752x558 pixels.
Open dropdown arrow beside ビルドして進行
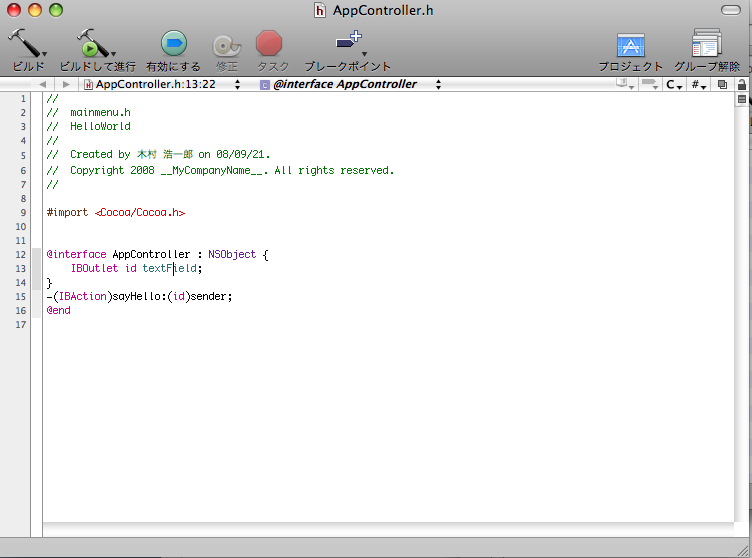113,54
